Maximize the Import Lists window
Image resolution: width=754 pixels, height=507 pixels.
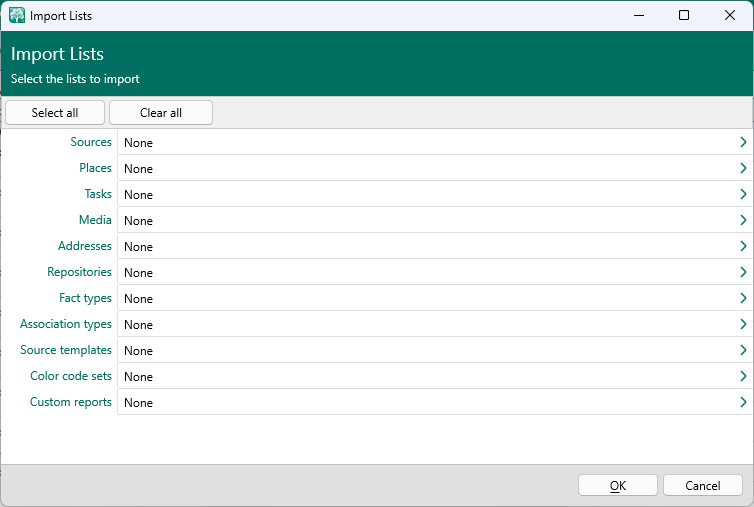coord(684,15)
